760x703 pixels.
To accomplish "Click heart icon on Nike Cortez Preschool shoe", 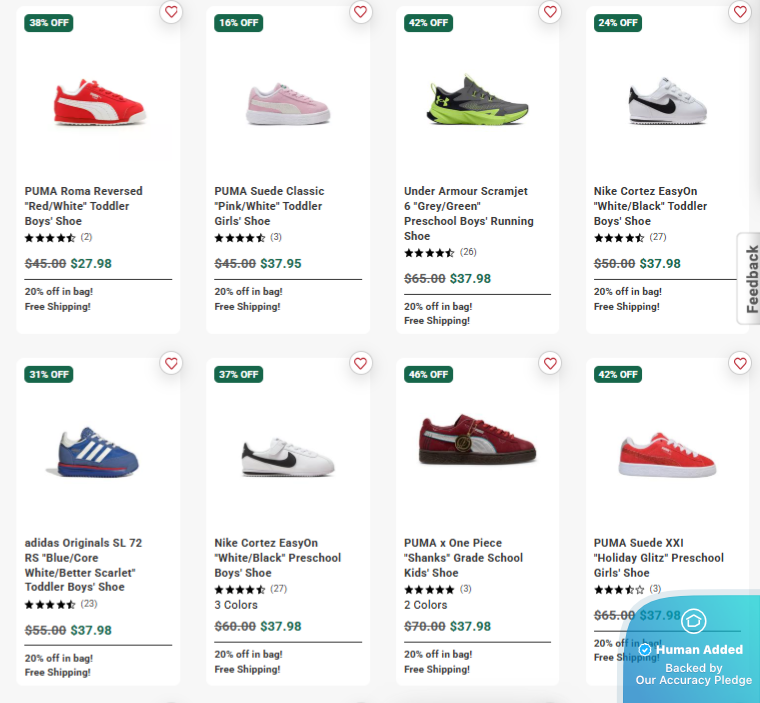I will click(361, 363).
